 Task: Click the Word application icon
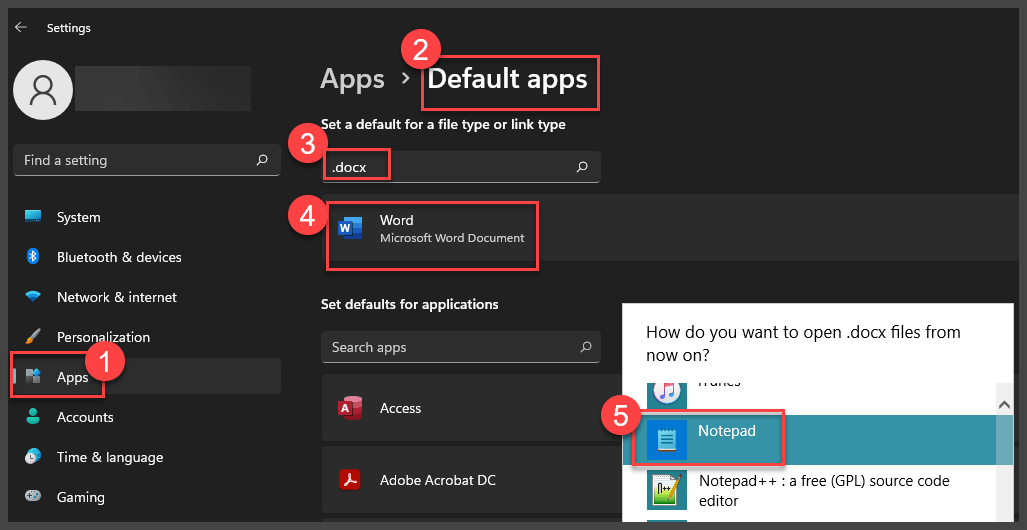(350, 229)
